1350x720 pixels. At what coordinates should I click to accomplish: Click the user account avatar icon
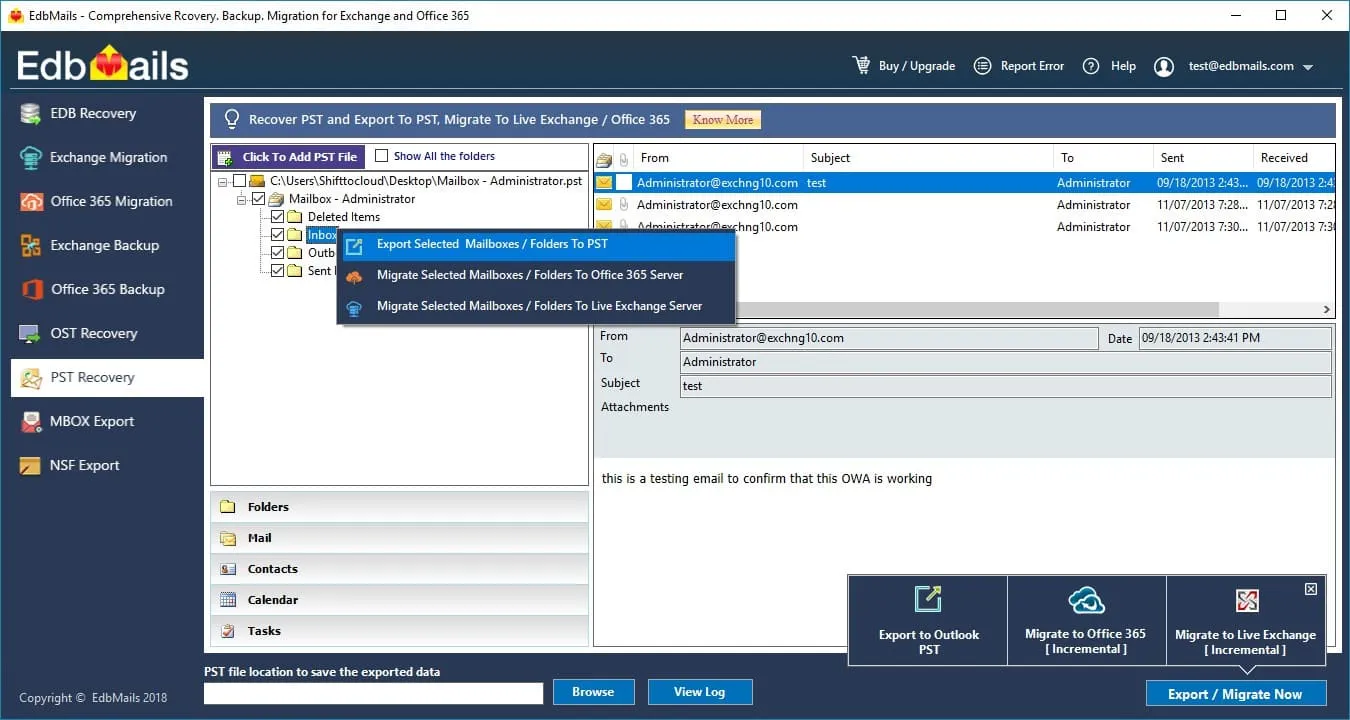[x=1164, y=66]
